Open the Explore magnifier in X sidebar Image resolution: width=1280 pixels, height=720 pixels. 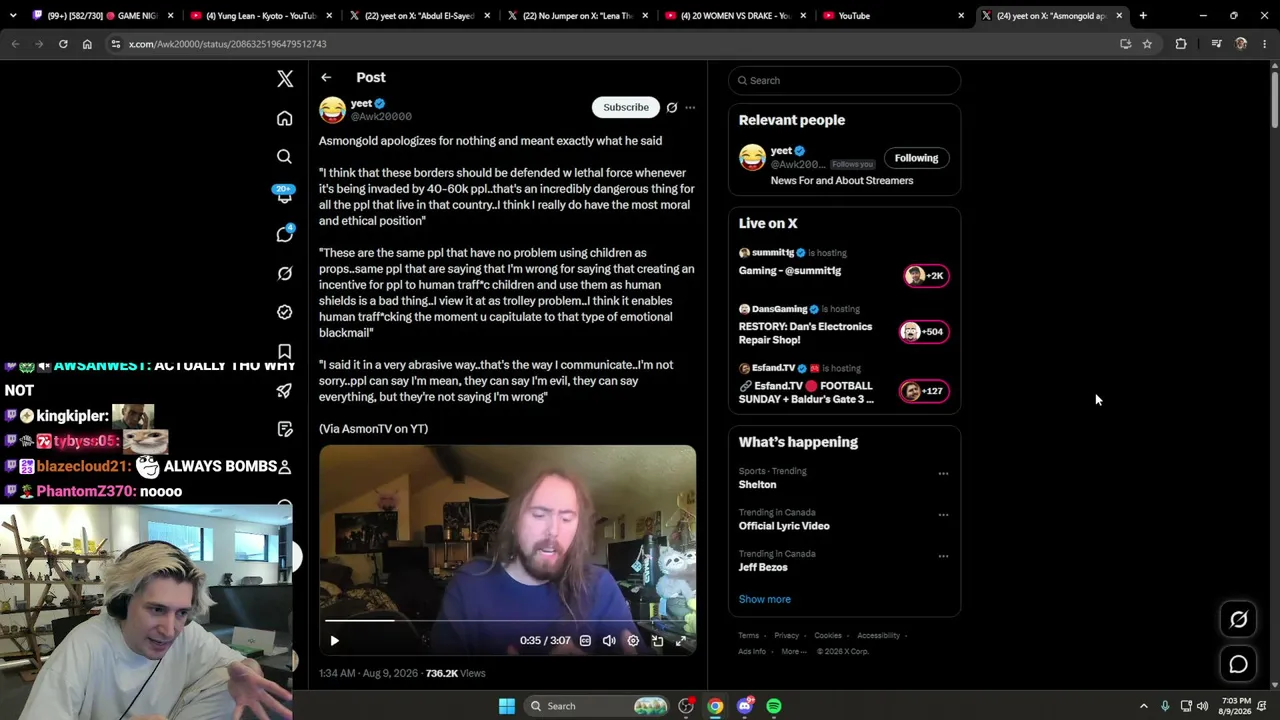pyautogui.click(x=285, y=157)
